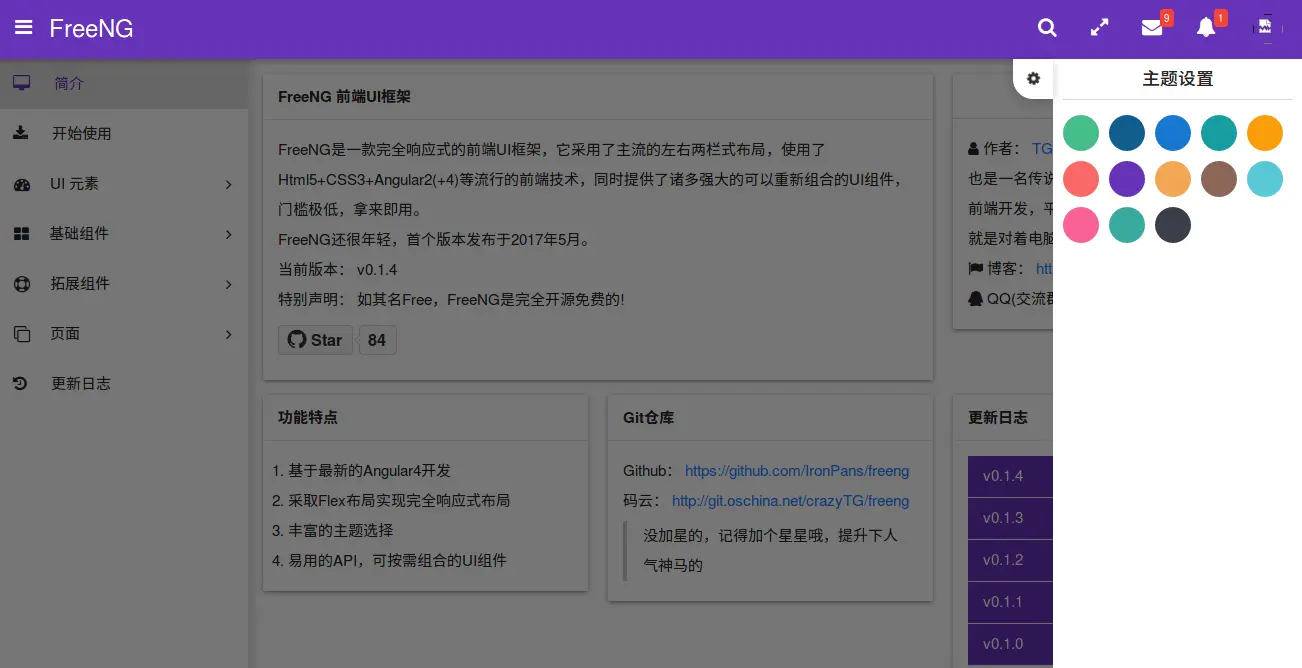The width and height of the screenshot is (1302, 668).
Task: Click the monitor icon beside 简介
Action: click(21, 83)
